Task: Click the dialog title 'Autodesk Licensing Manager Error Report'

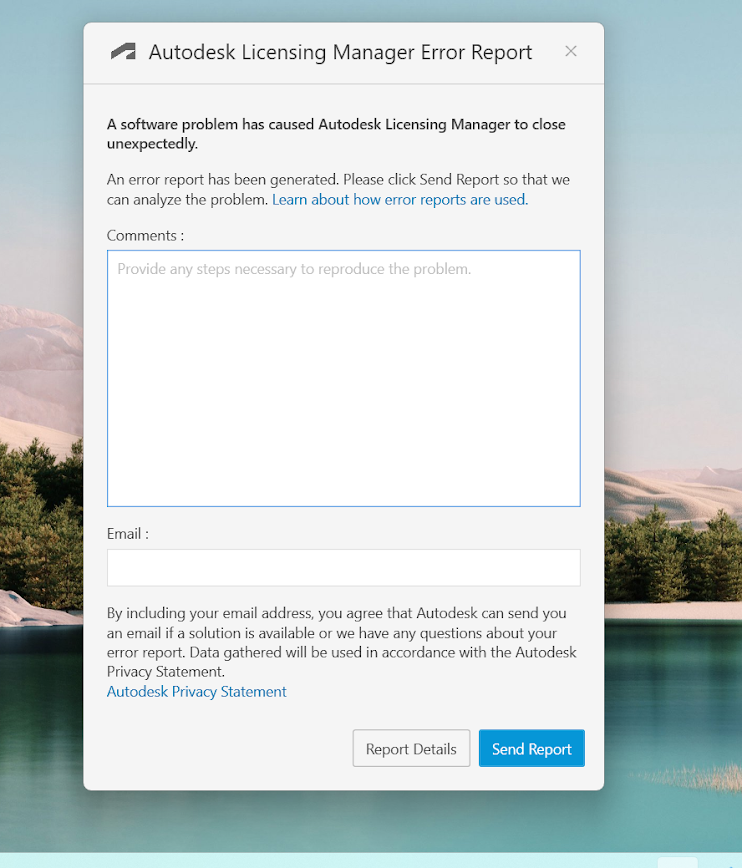Action: [x=340, y=53]
